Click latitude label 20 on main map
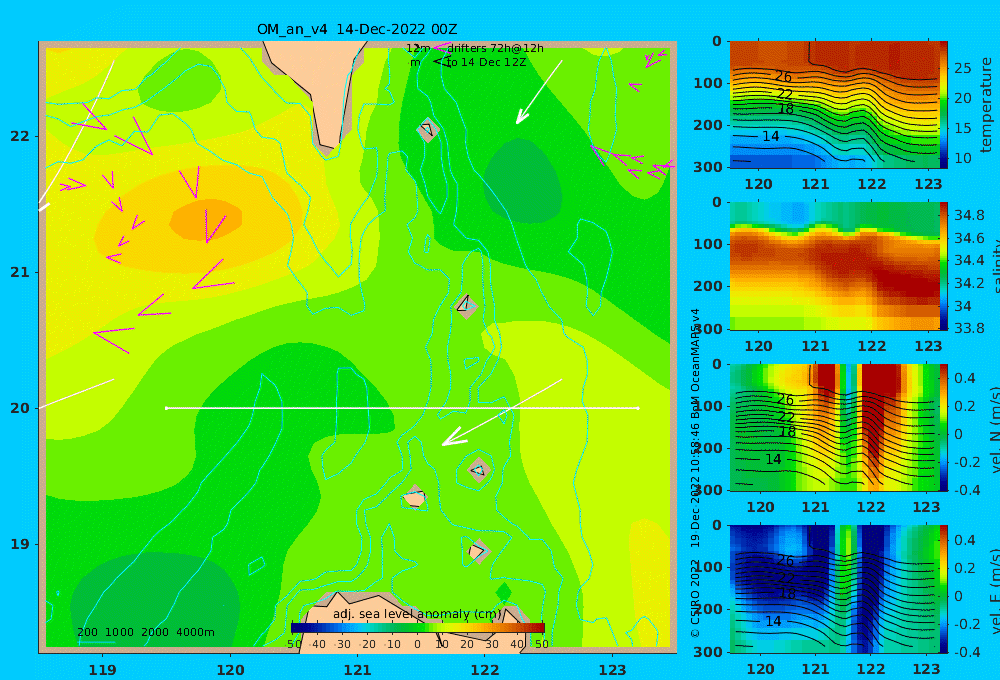1000x680 pixels. click(20, 408)
